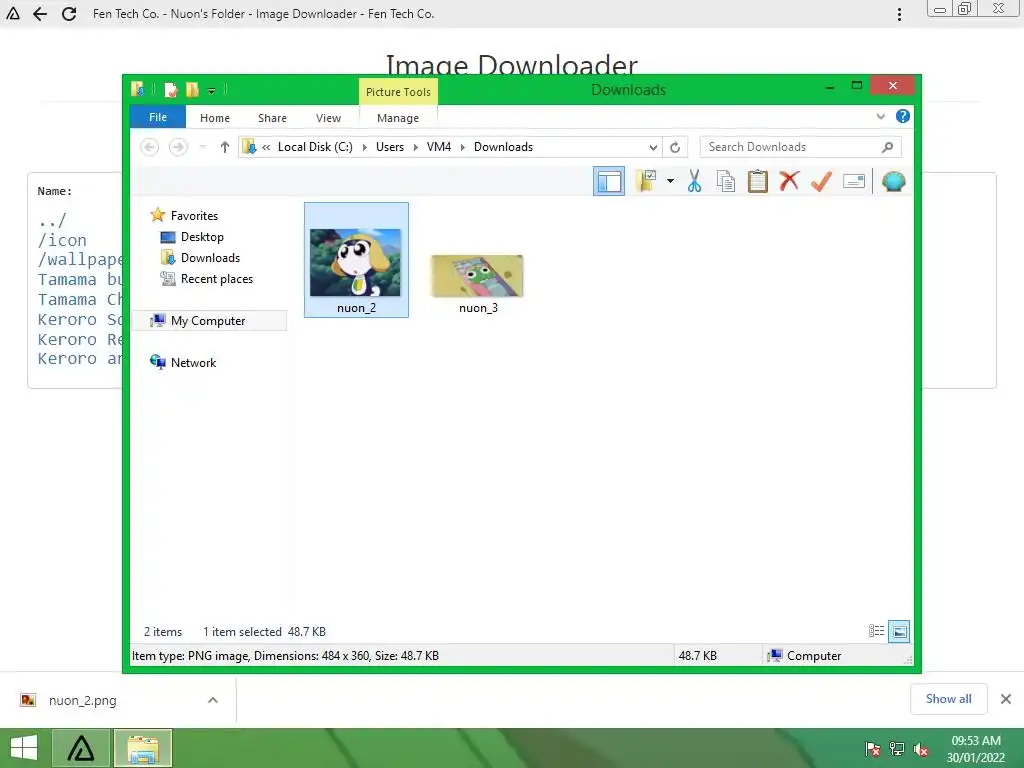Screen dimensions: 1024x768
Task: Open the Manage ribbon tab
Action: click(x=398, y=118)
